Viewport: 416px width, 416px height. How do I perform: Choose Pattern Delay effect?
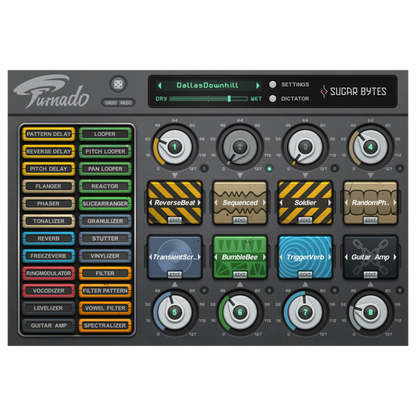(49, 134)
